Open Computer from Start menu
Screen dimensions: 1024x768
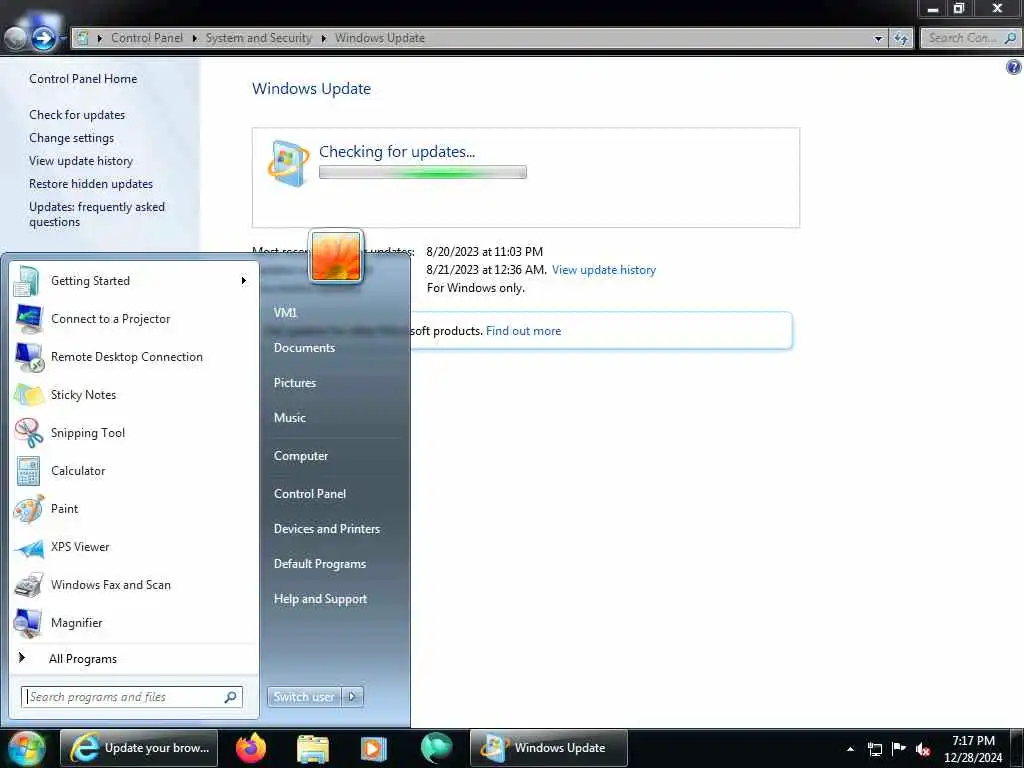click(x=301, y=456)
